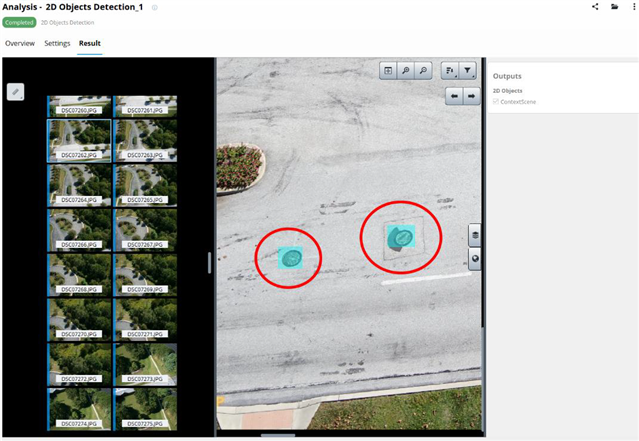Click the info icon next to the analysis title
This screenshot has width=639, height=441.
pyautogui.click(x=155, y=7)
